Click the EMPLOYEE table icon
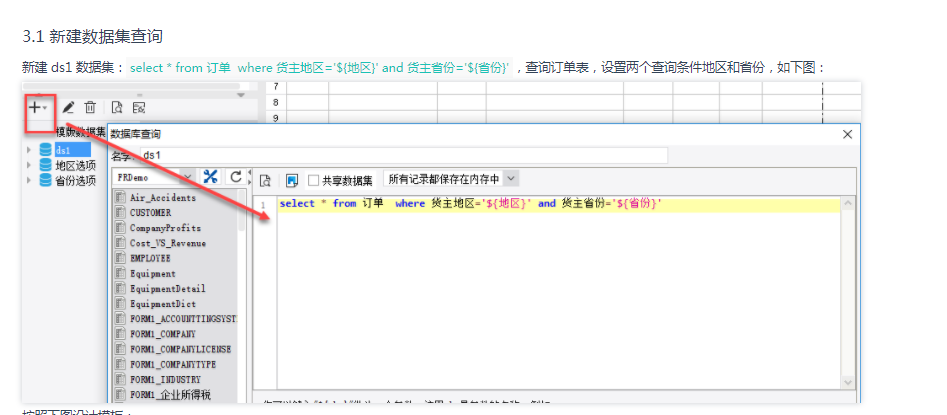 tap(120, 258)
